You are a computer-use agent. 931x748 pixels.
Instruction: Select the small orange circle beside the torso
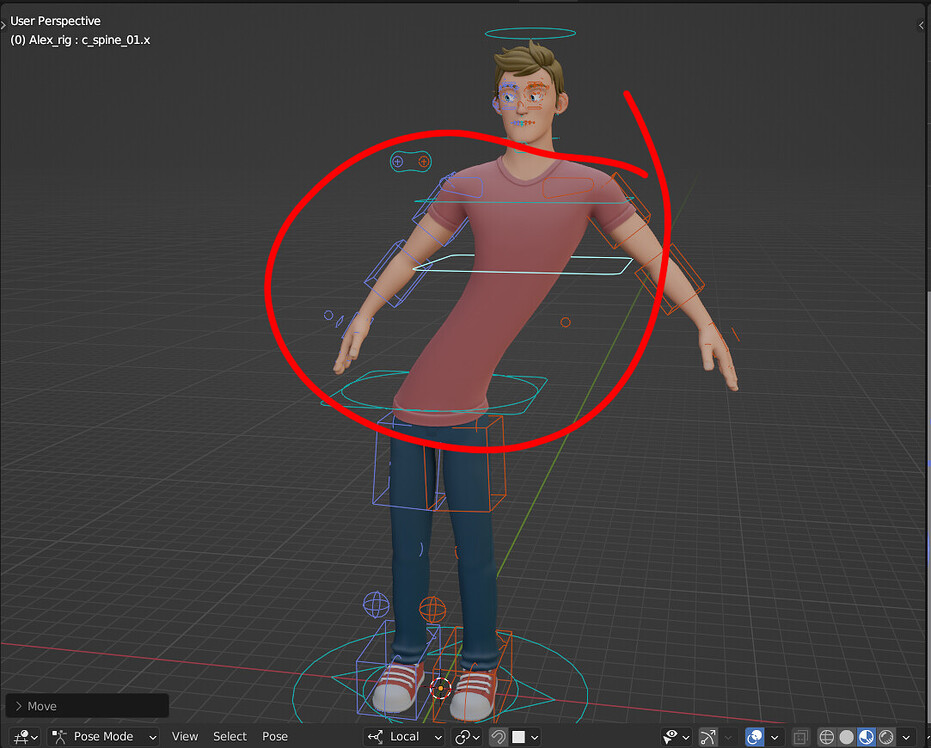click(565, 322)
